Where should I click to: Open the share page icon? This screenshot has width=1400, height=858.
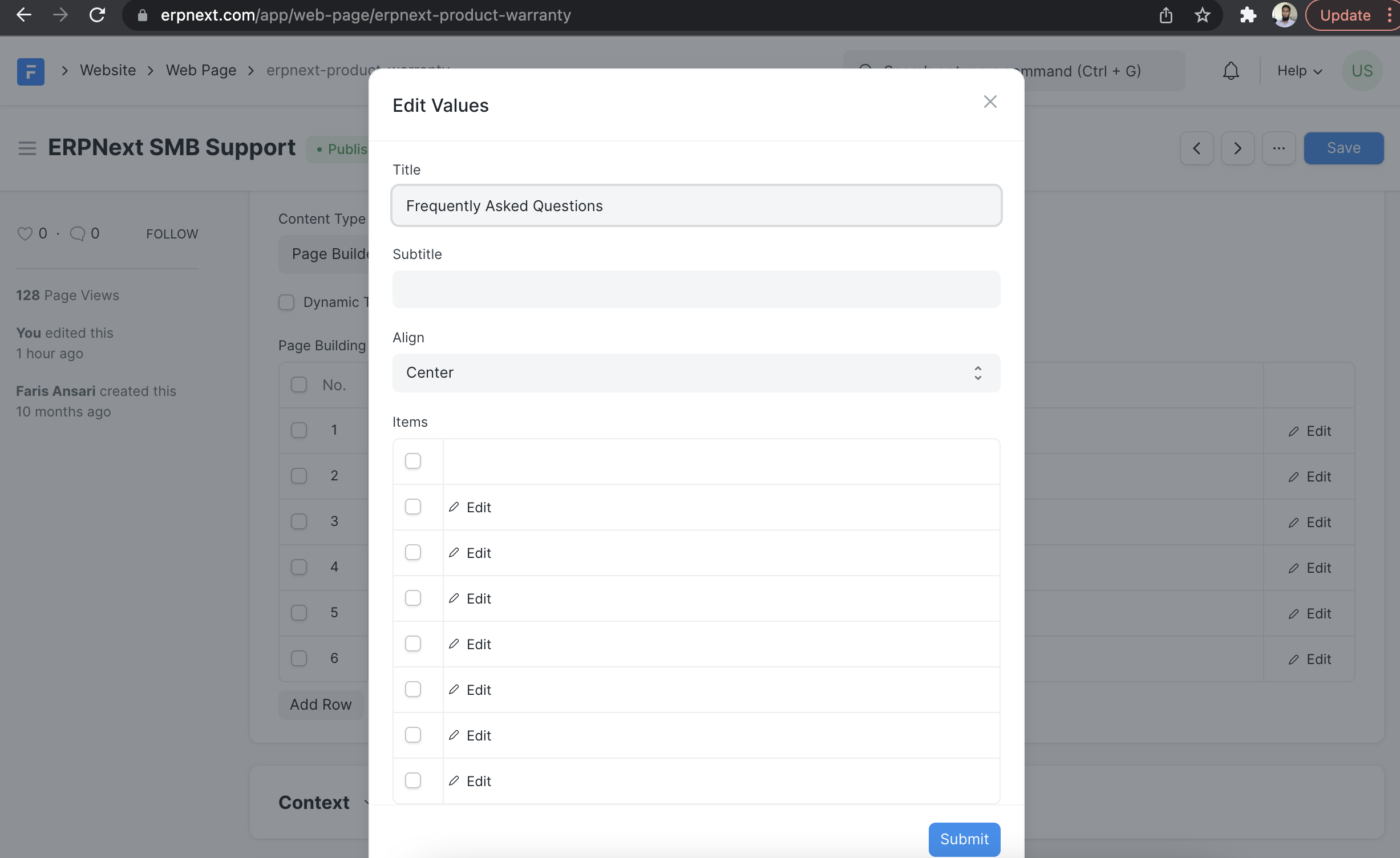(1166, 15)
